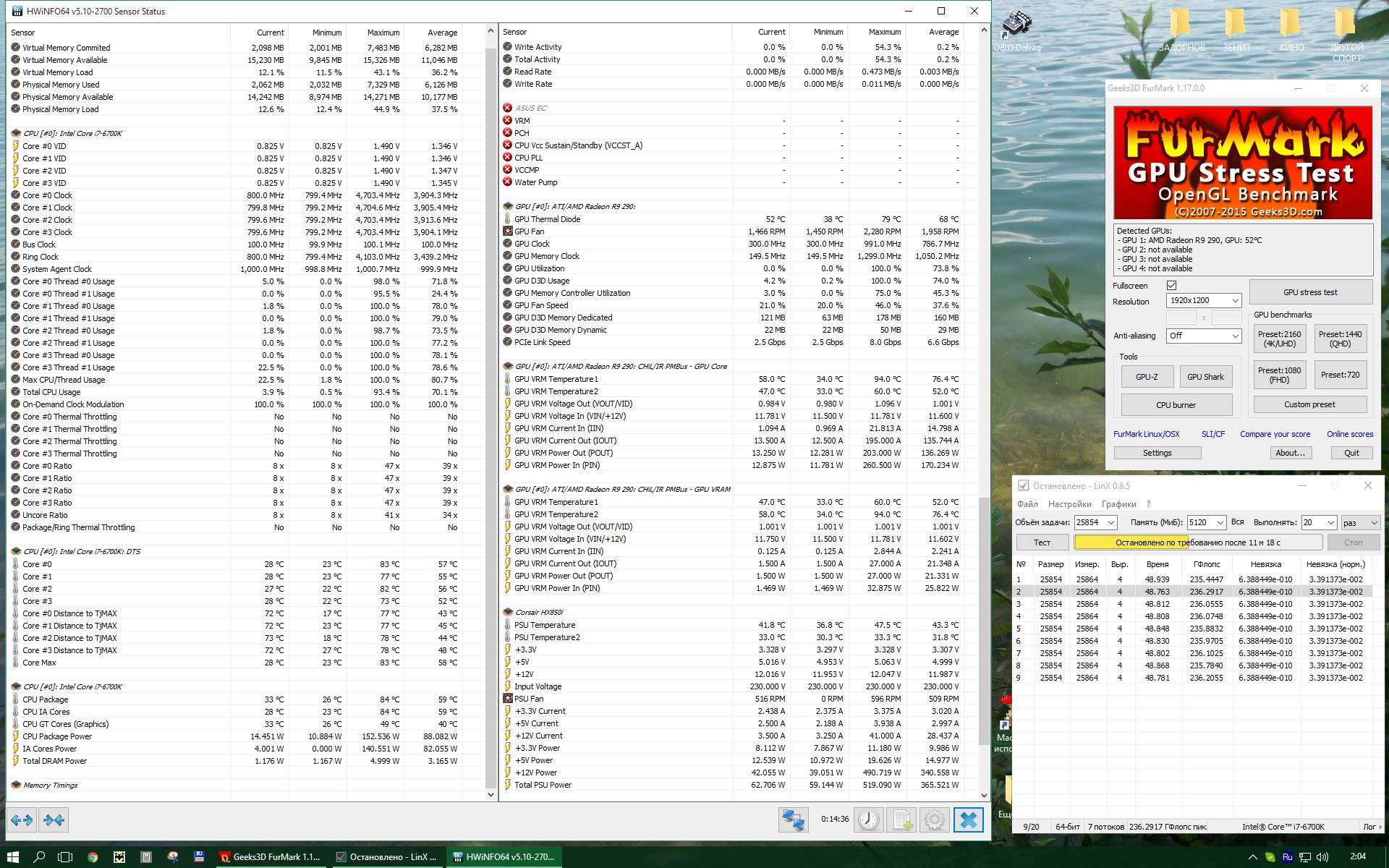The image size is (1389, 868).
Task: Click HWiNFO left panel vertical scrollbar
Action: pos(490,412)
